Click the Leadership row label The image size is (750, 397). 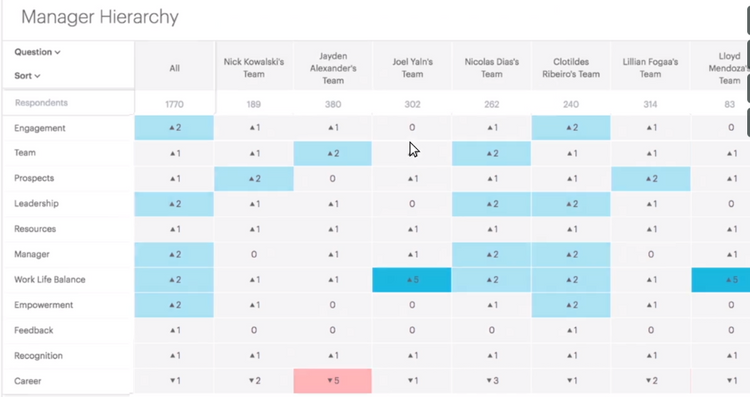tap(36, 204)
